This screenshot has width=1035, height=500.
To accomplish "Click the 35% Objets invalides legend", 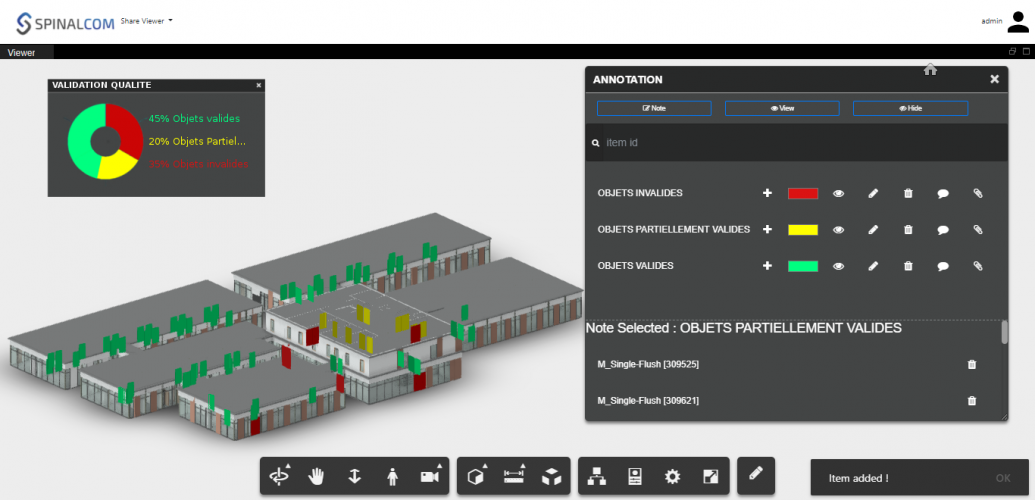I will [x=198, y=164].
